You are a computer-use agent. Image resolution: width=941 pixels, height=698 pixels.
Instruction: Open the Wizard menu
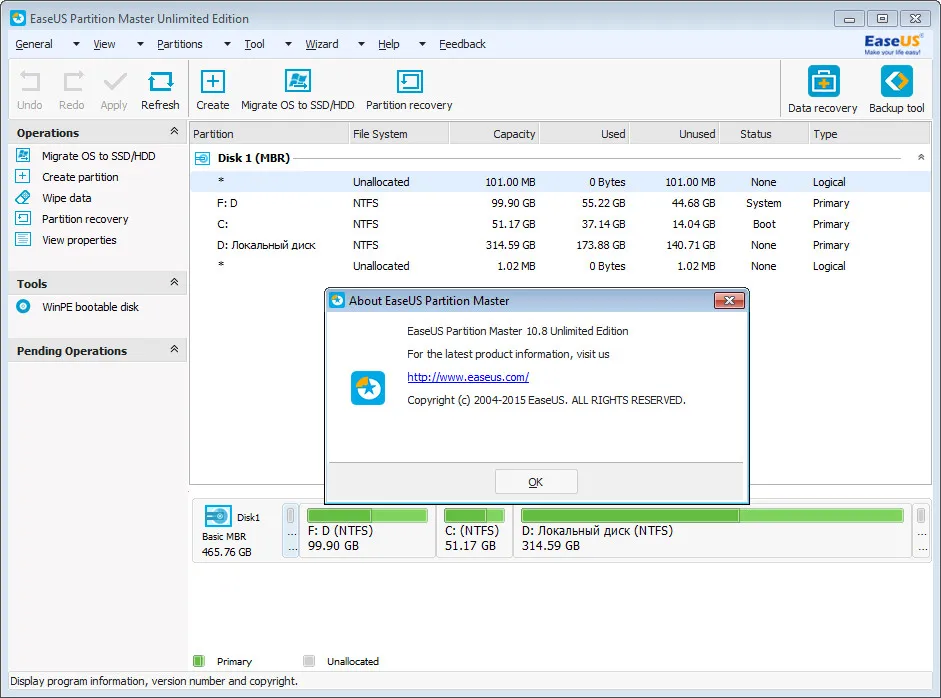[322, 44]
